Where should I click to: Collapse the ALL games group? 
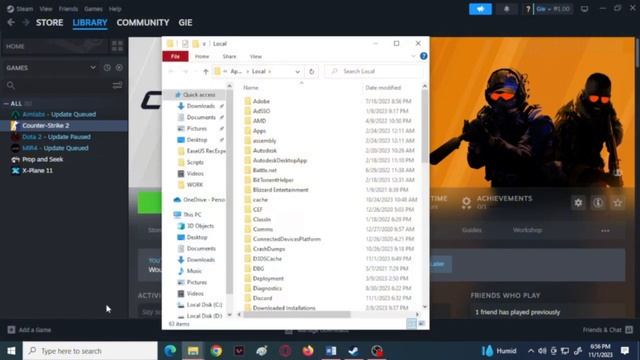[6, 104]
